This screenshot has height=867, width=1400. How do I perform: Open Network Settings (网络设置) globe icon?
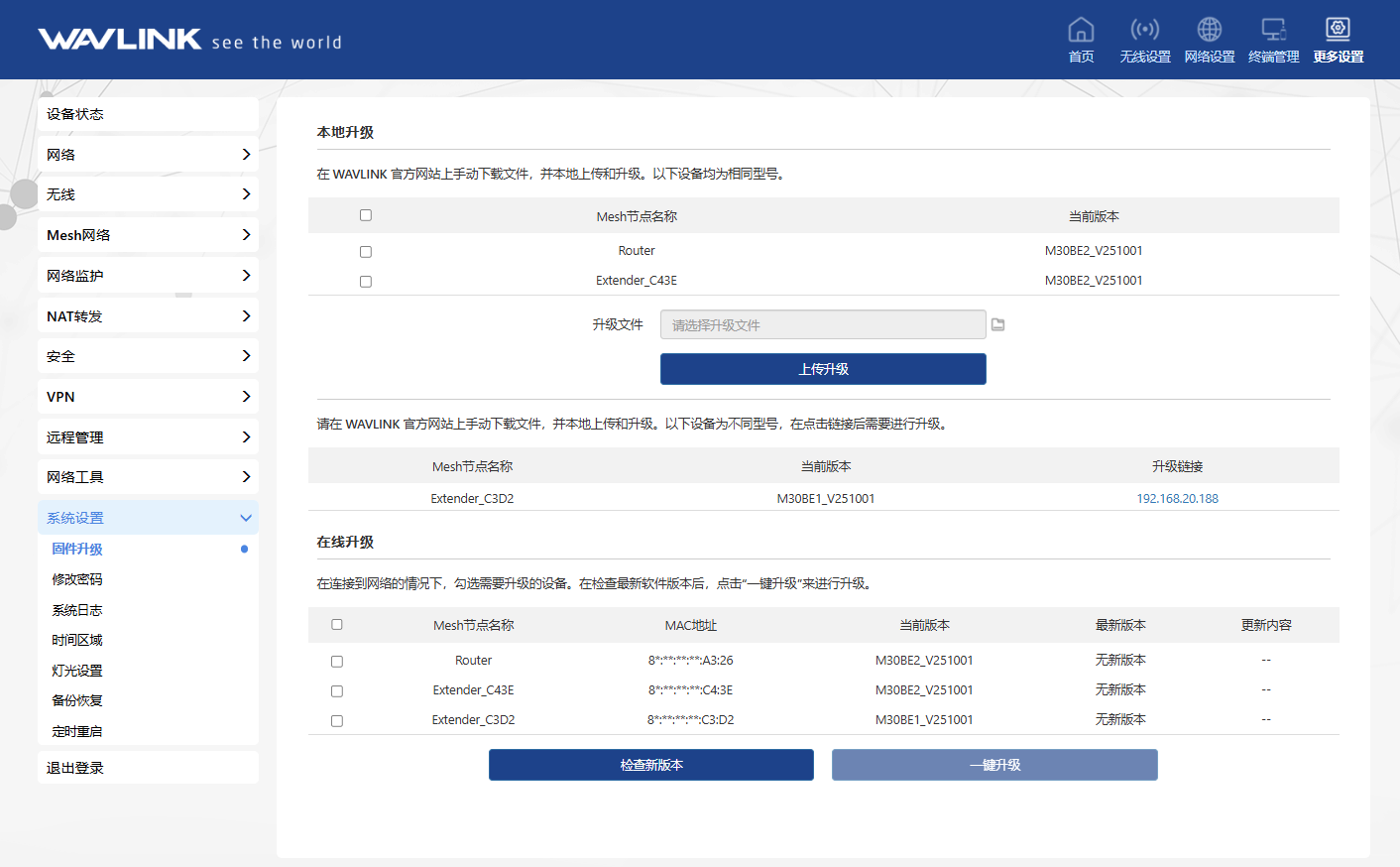point(1209,30)
